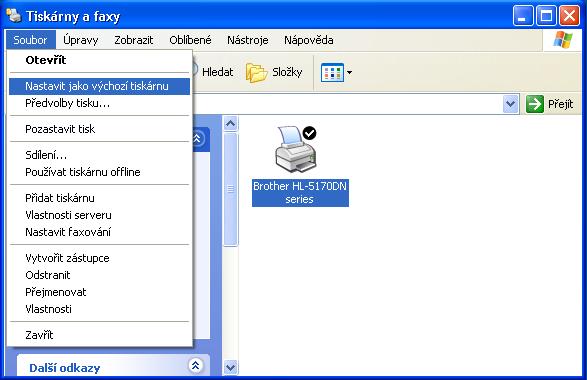Viewport: 587px width, 380px height.
Task: Open the Nápověda menu
Action: point(308,40)
